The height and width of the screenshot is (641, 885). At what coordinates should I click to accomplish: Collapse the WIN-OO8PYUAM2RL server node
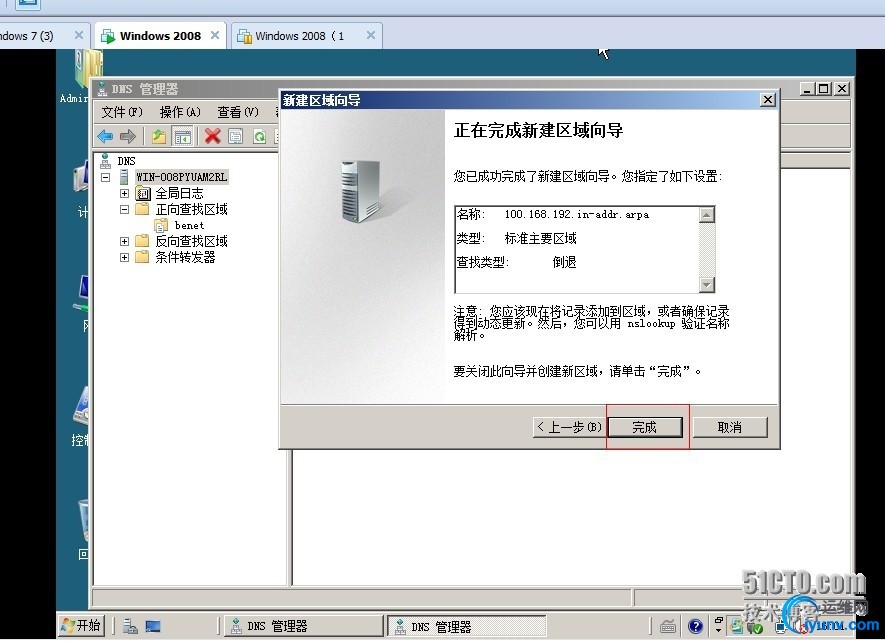coord(106,177)
